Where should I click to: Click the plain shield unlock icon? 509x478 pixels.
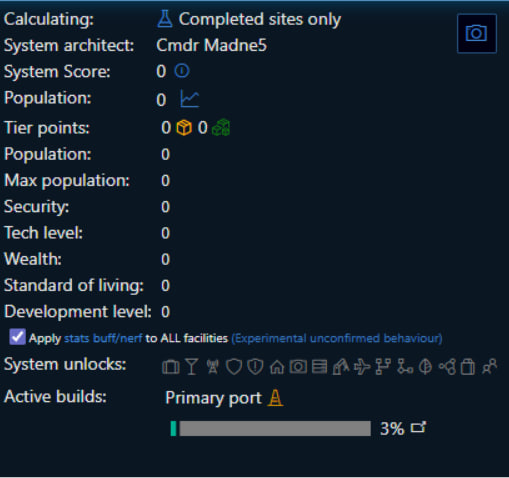pos(234,367)
